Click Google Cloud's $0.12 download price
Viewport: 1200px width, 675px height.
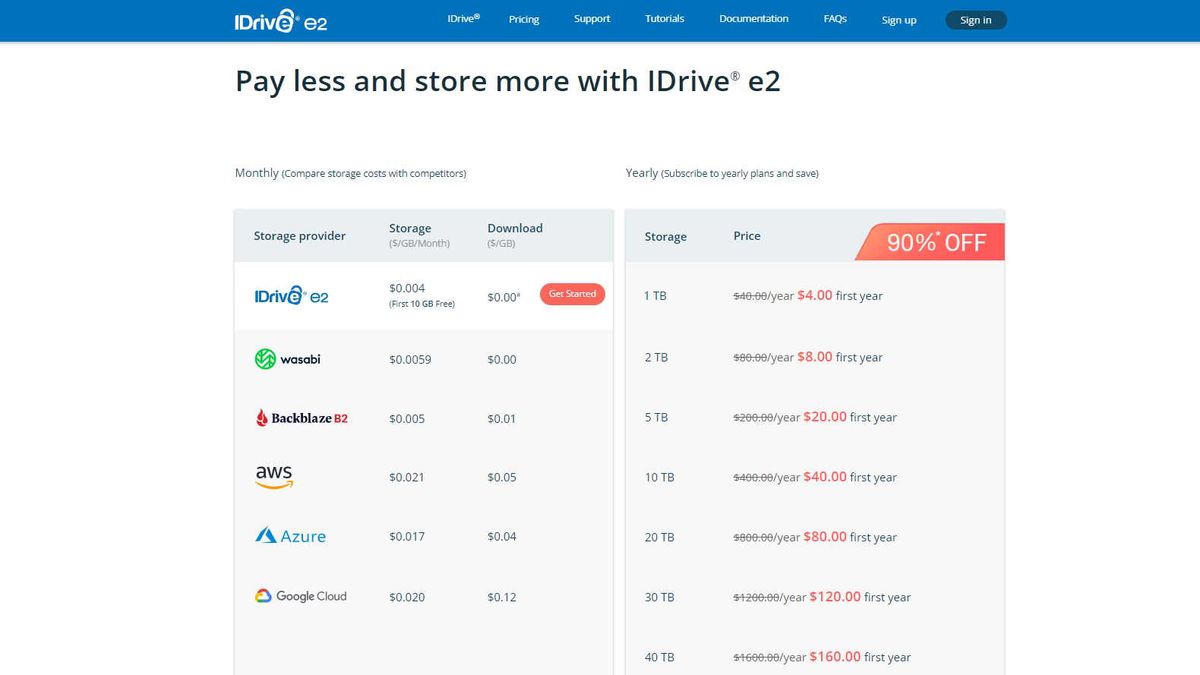502,597
